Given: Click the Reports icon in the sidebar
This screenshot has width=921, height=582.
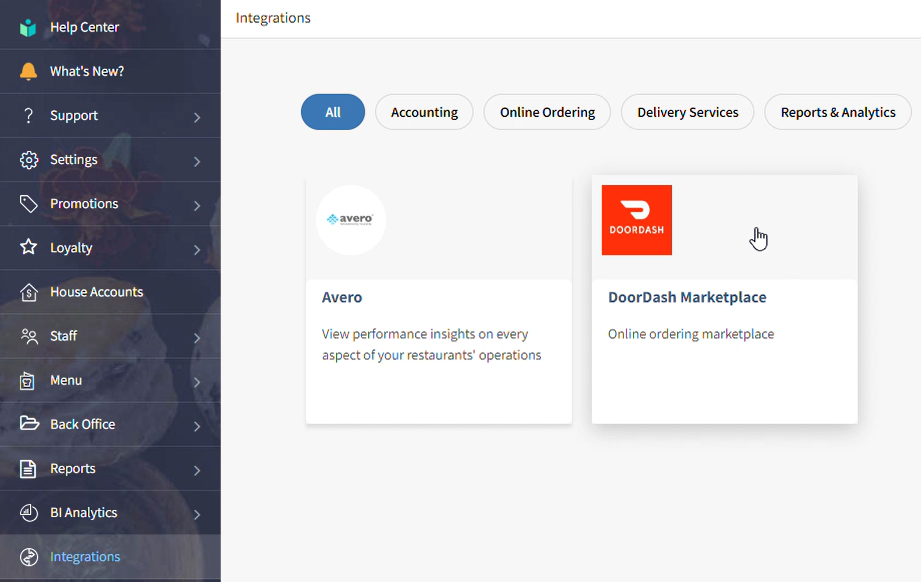Looking at the screenshot, I should pos(28,468).
